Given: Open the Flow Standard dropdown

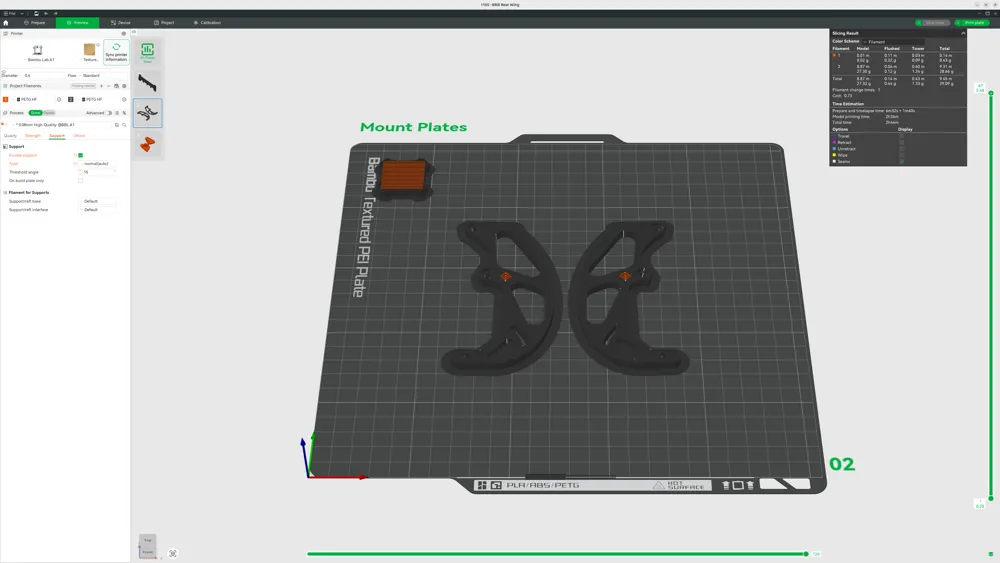Looking at the screenshot, I should (103, 75).
